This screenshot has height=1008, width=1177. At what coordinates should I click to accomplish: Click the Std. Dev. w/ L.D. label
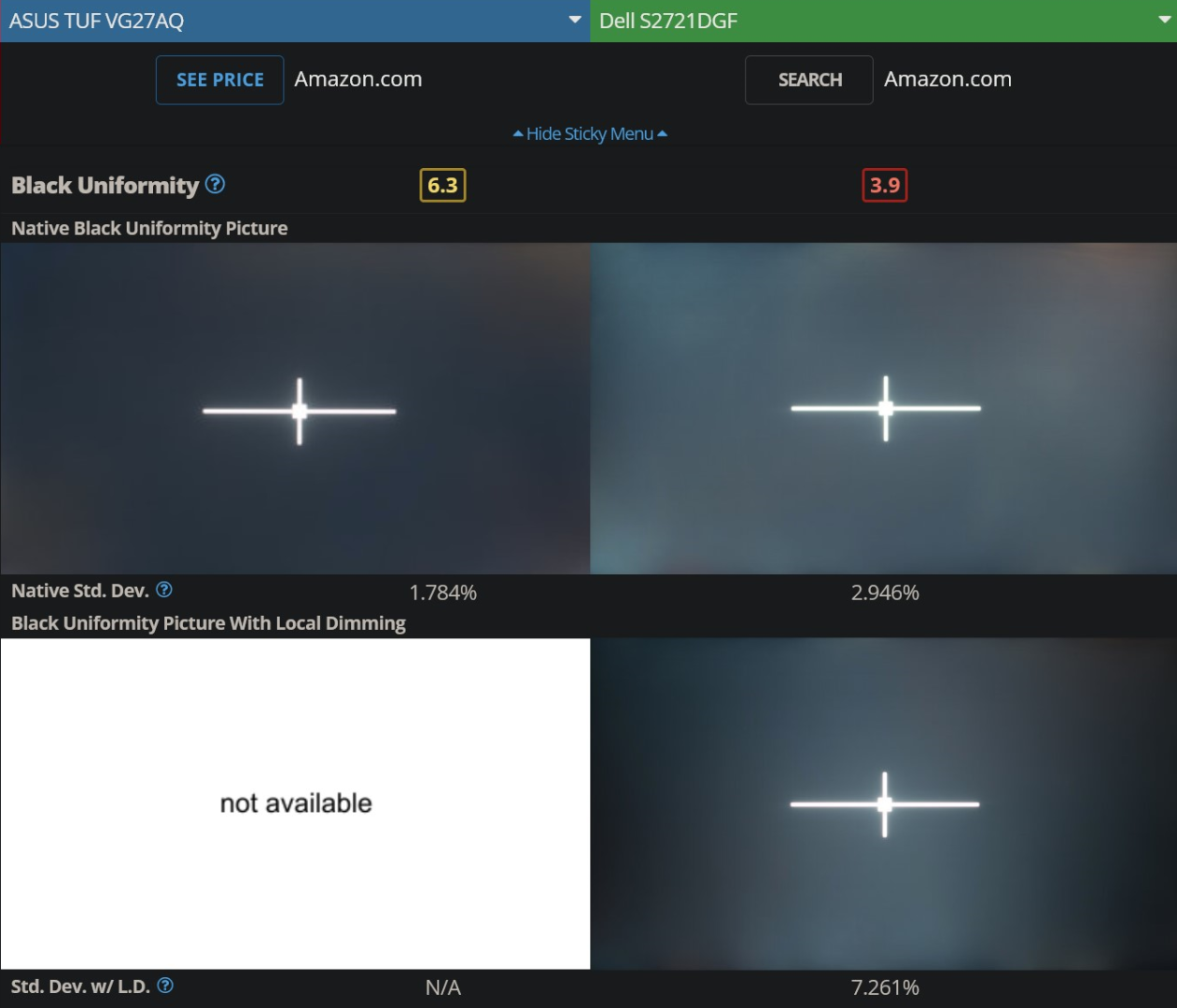click(80, 987)
